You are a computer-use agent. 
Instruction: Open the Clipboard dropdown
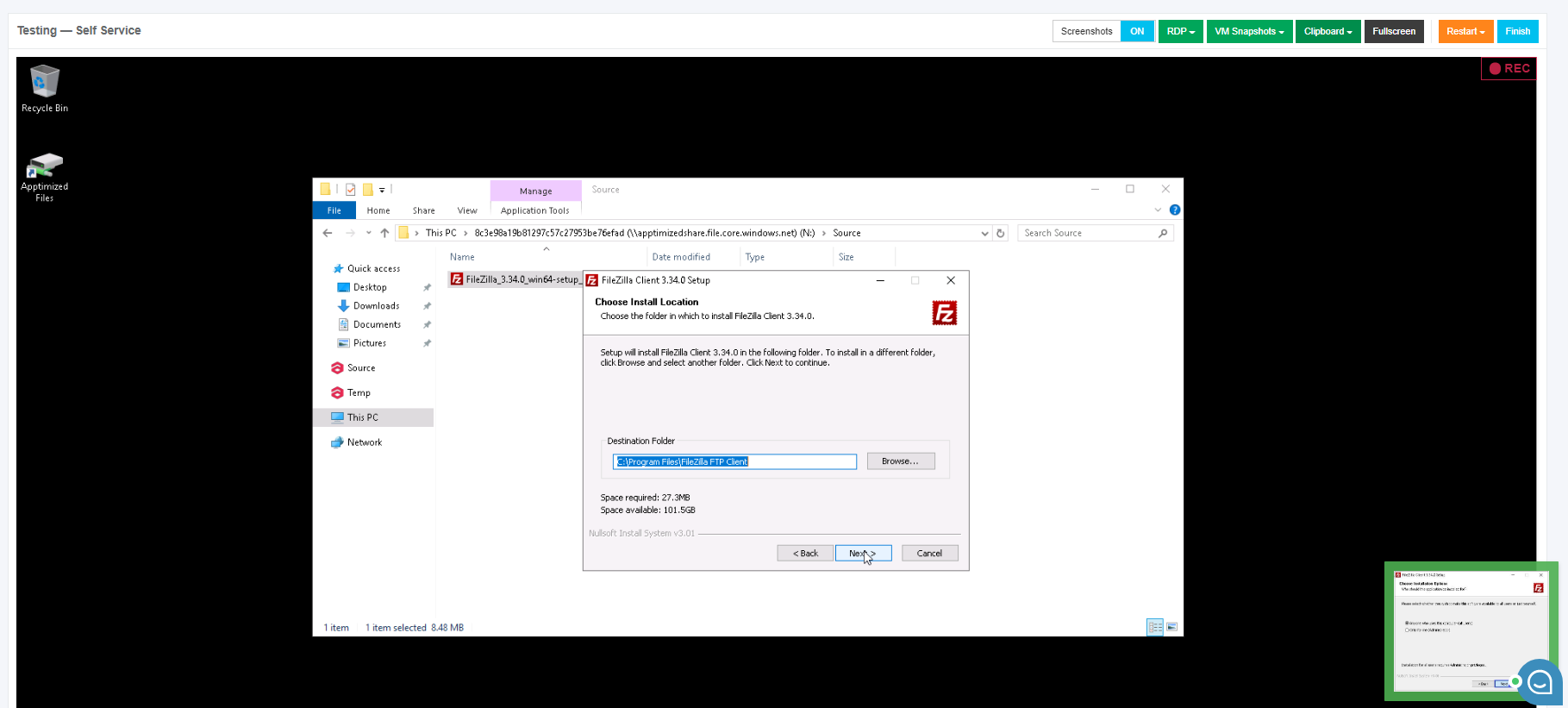click(x=1328, y=31)
